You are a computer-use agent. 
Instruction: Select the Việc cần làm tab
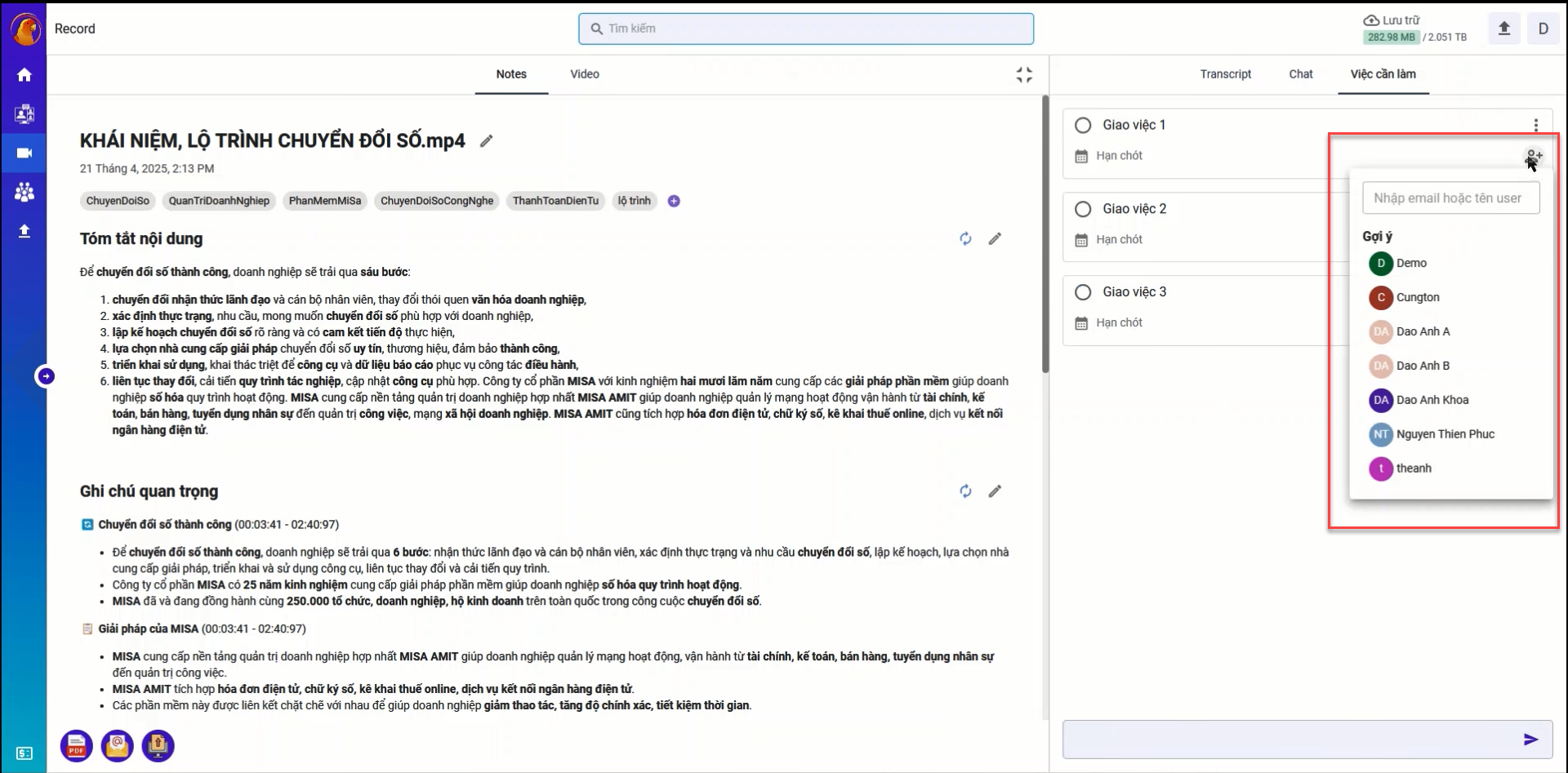click(1383, 74)
